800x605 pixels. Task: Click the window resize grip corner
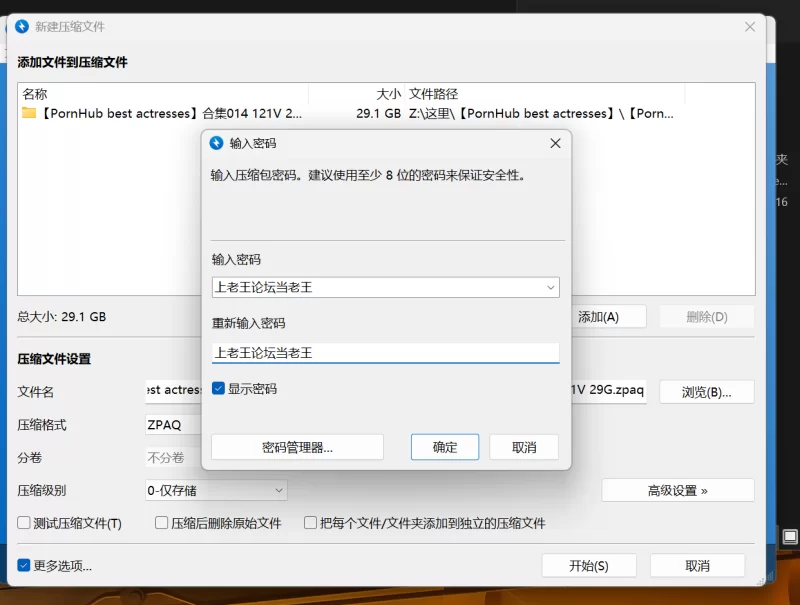coord(760,580)
